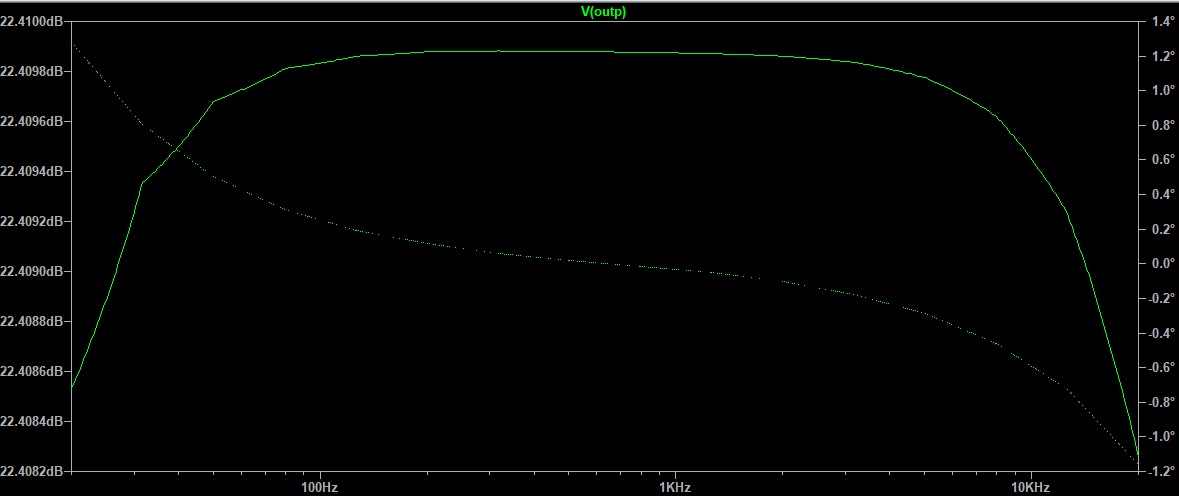Viewport: 1179px width, 496px height.
Task: Click the -0.6° phase axis label
Action: [x=1160, y=367]
